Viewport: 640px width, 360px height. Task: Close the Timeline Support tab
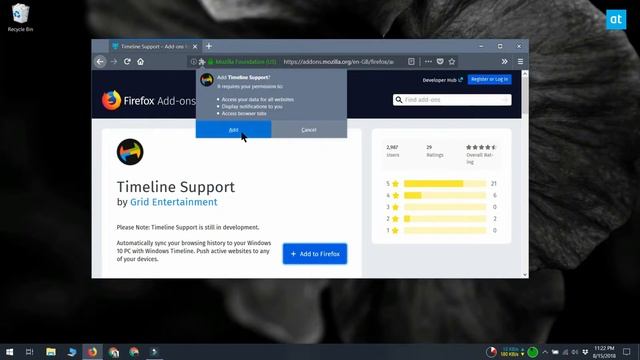pos(195,47)
